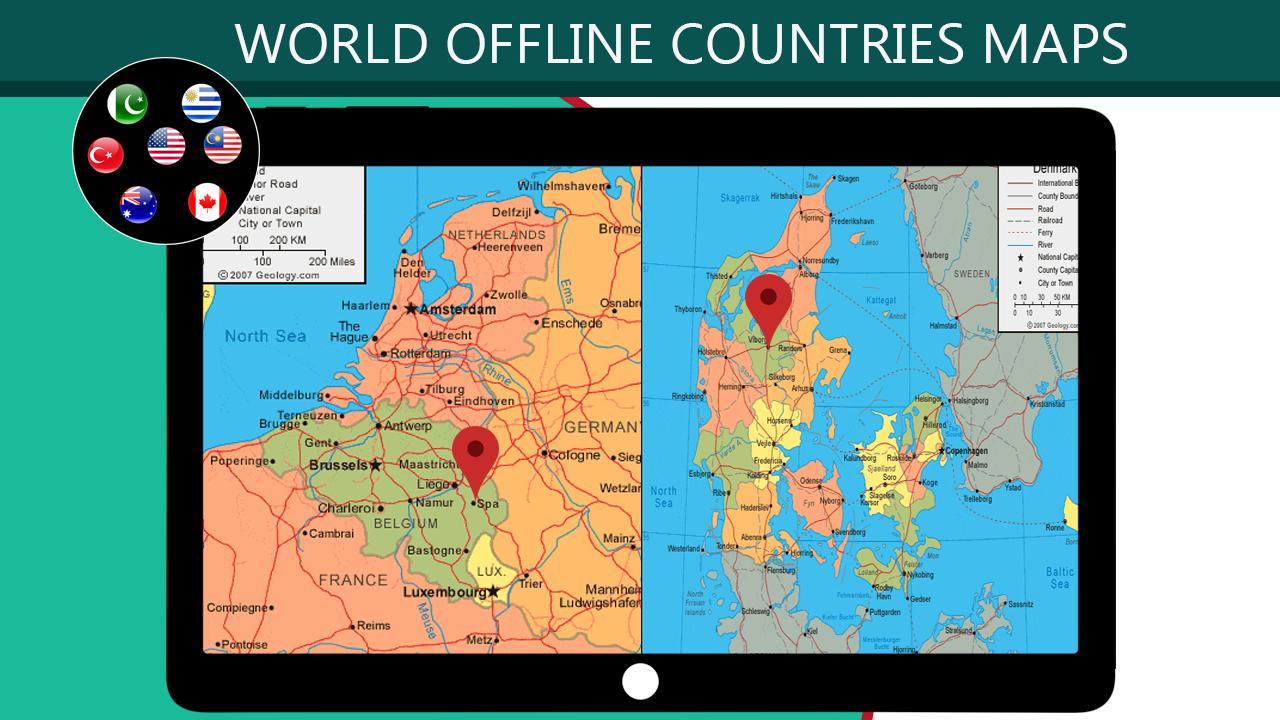Image resolution: width=1280 pixels, height=720 pixels.
Task: Click the Middelburg city label
Action: (x=291, y=395)
